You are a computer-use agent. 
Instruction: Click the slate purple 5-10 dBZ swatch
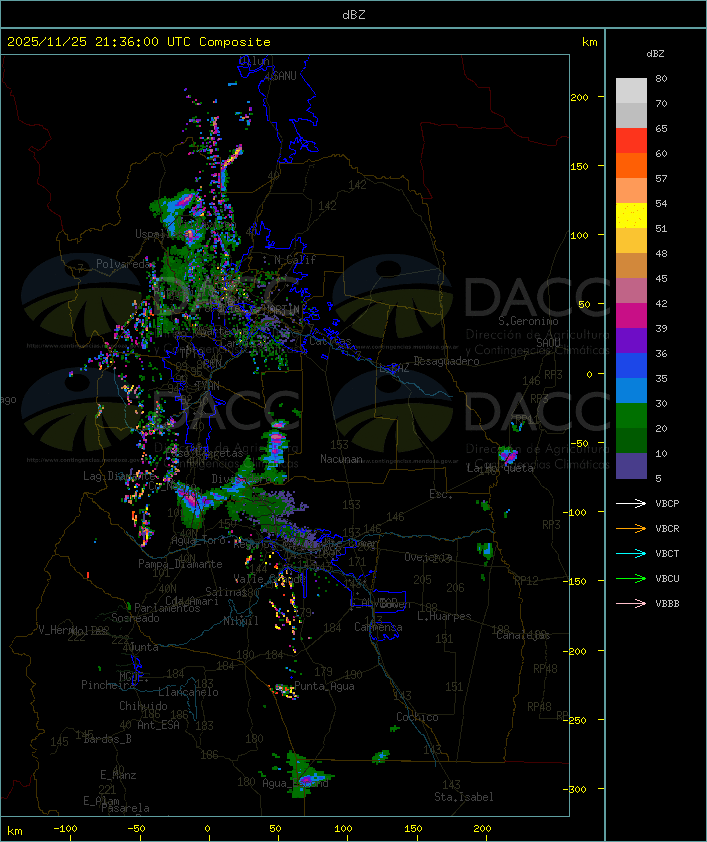(631, 466)
